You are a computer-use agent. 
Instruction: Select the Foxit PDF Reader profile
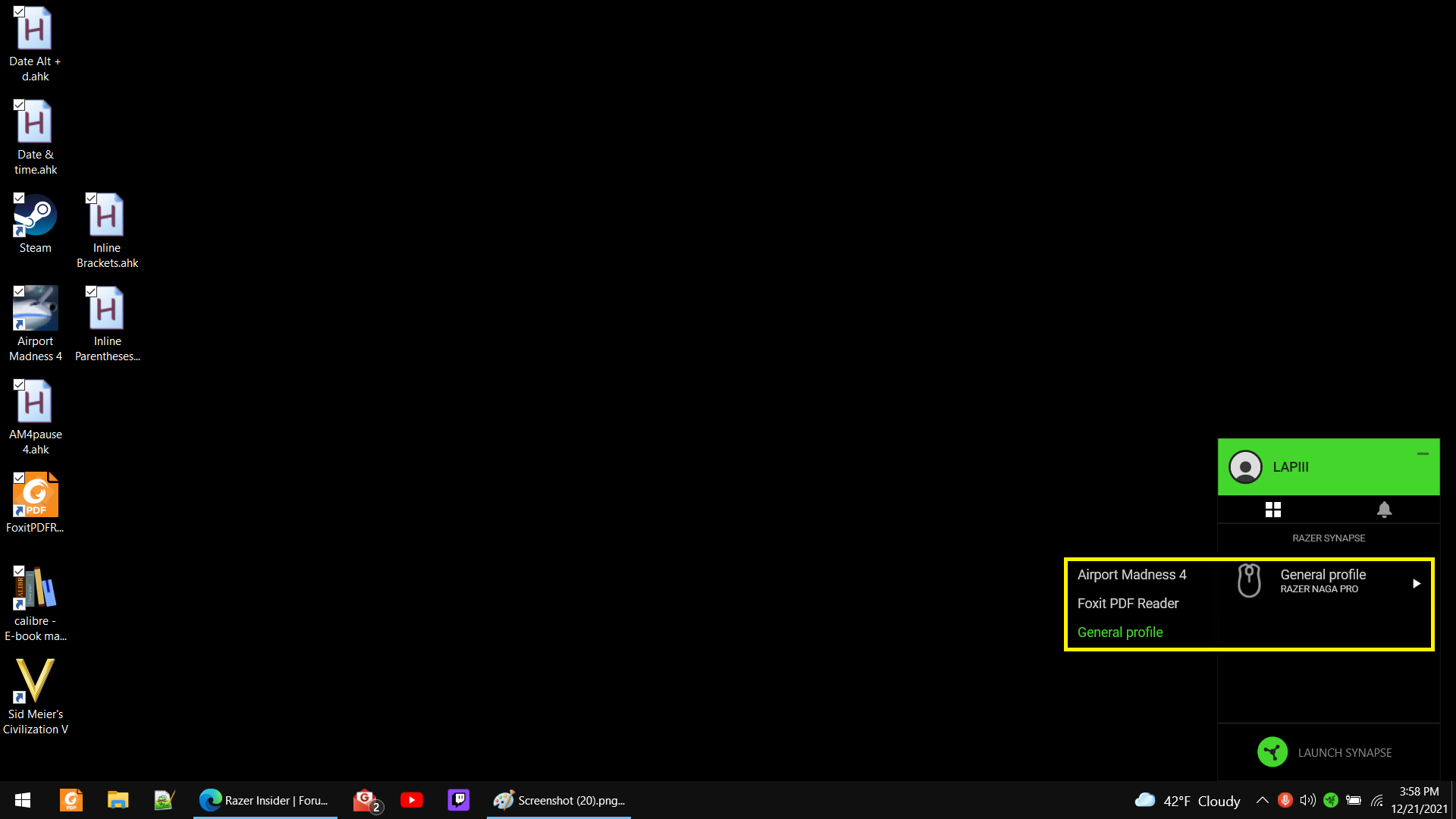1128,604
